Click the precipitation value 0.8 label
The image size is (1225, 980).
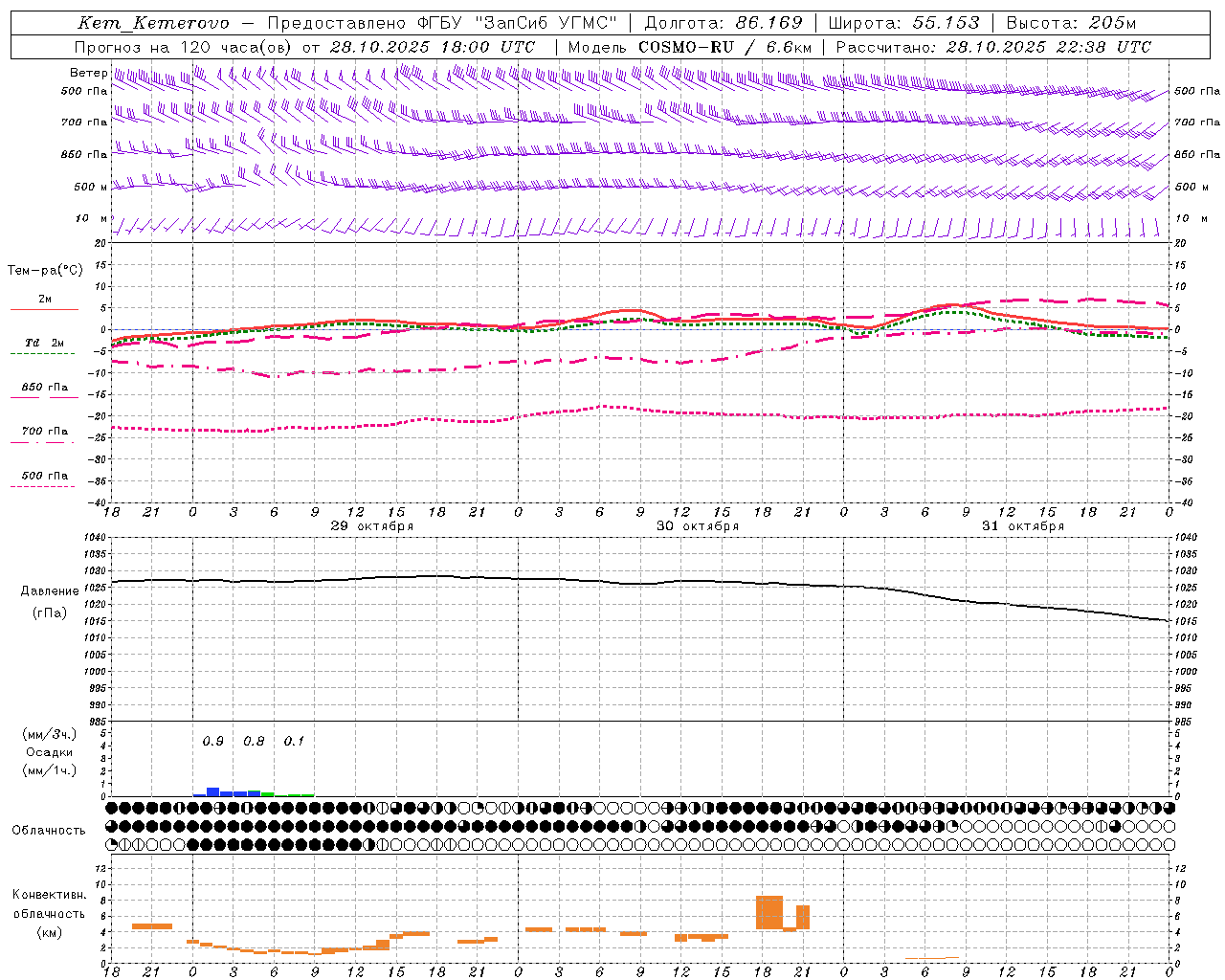pyautogui.click(x=254, y=741)
